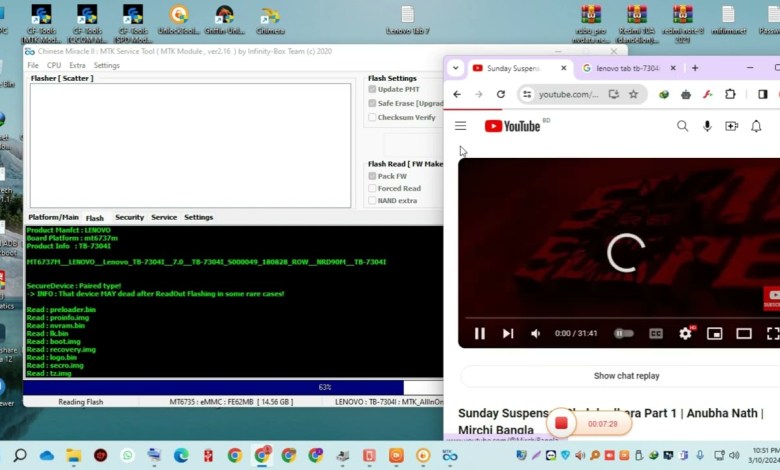Viewport: 780px width, 470px height.
Task: Mute the YouTube video volume
Action: (x=535, y=334)
